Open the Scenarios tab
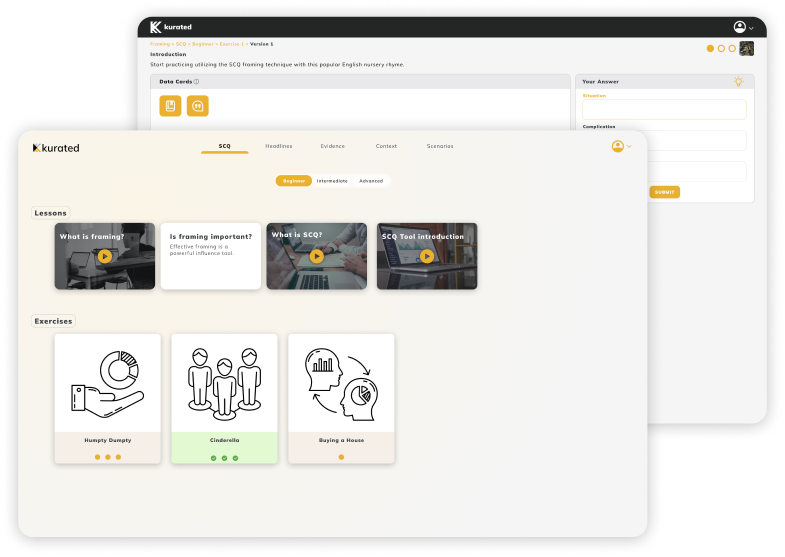This screenshot has height=557, width=785. pyautogui.click(x=439, y=146)
